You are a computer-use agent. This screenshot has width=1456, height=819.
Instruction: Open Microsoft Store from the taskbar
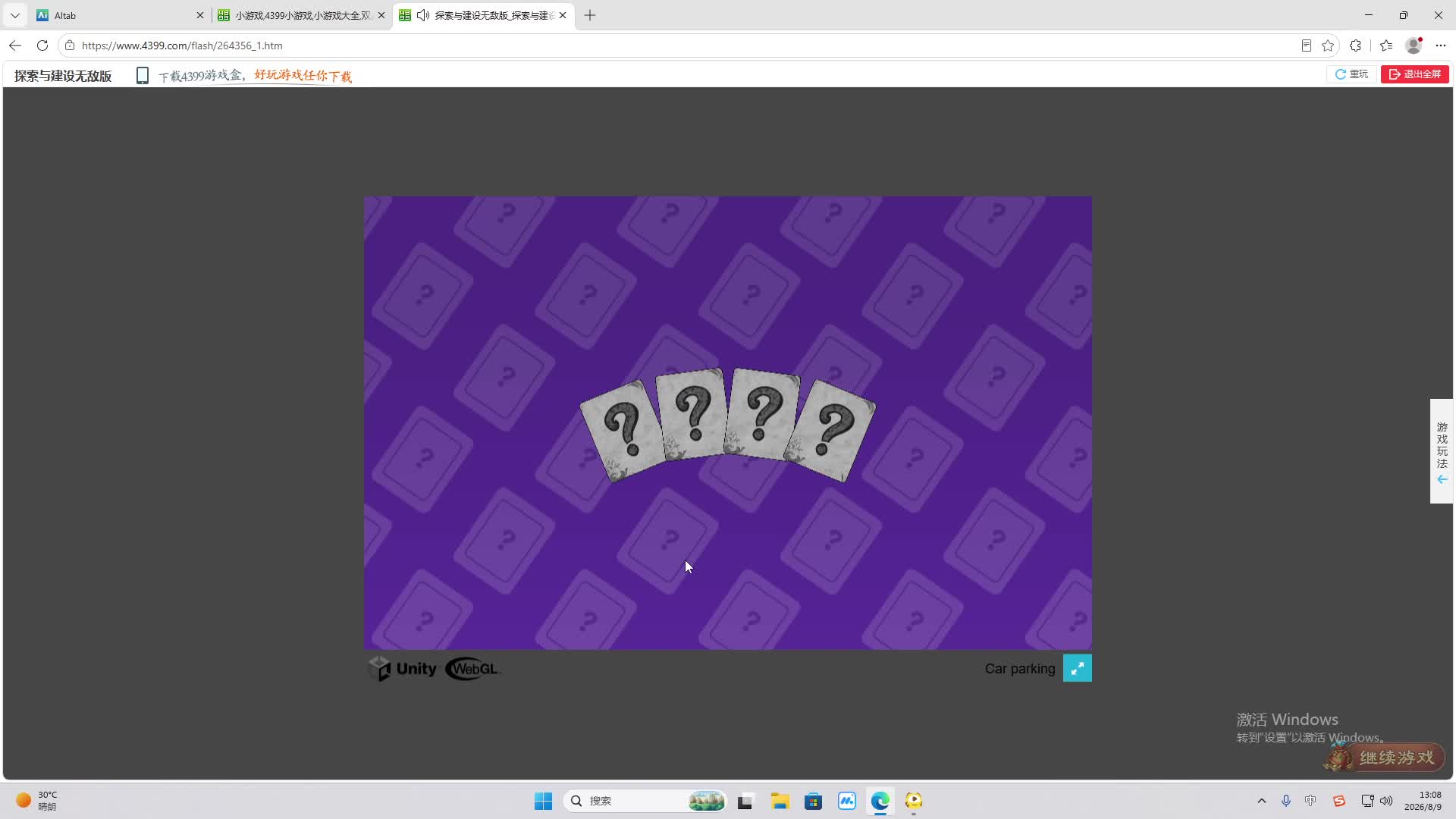click(814, 801)
